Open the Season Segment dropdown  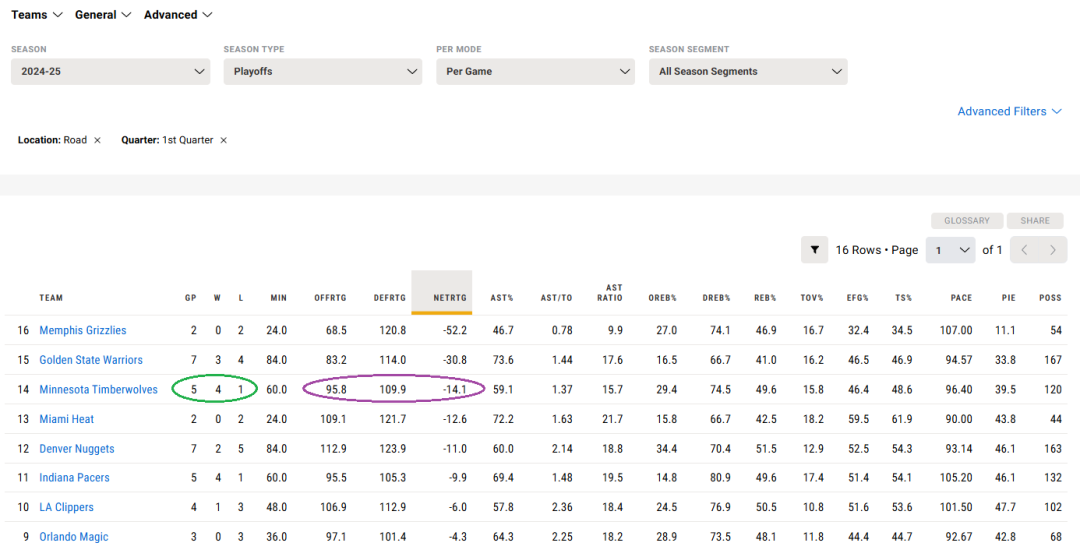click(x=748, y=72)
